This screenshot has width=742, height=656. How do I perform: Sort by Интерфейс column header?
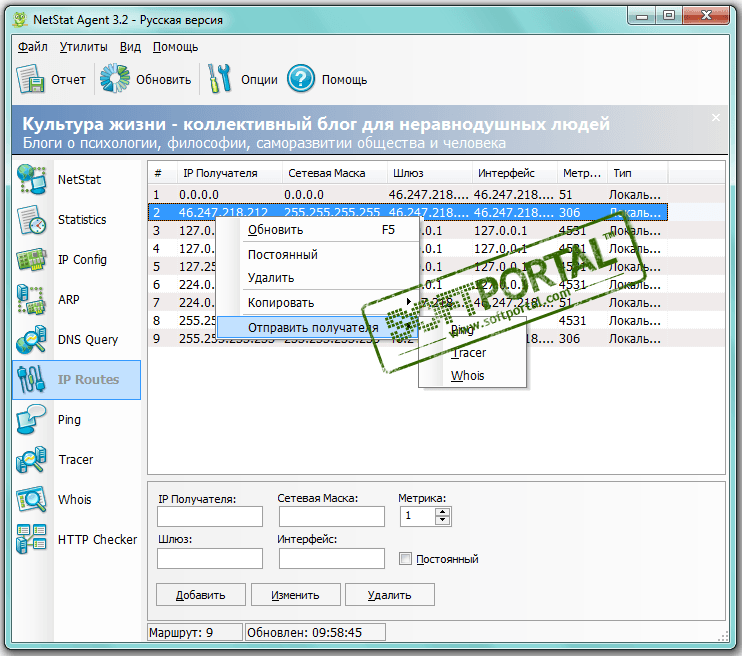[x=514, y=173]
